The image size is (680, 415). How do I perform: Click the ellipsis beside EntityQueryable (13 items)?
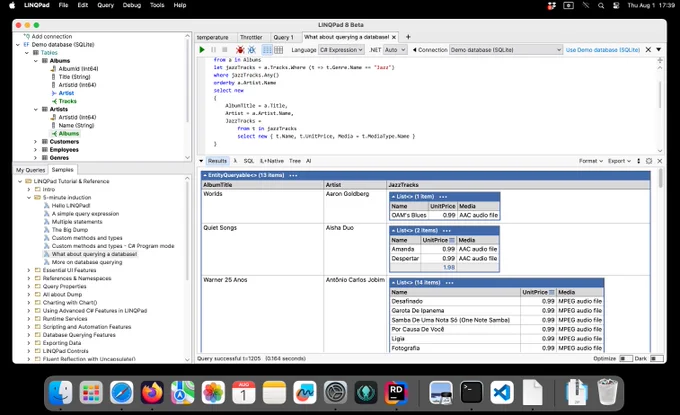pos(293,175)
